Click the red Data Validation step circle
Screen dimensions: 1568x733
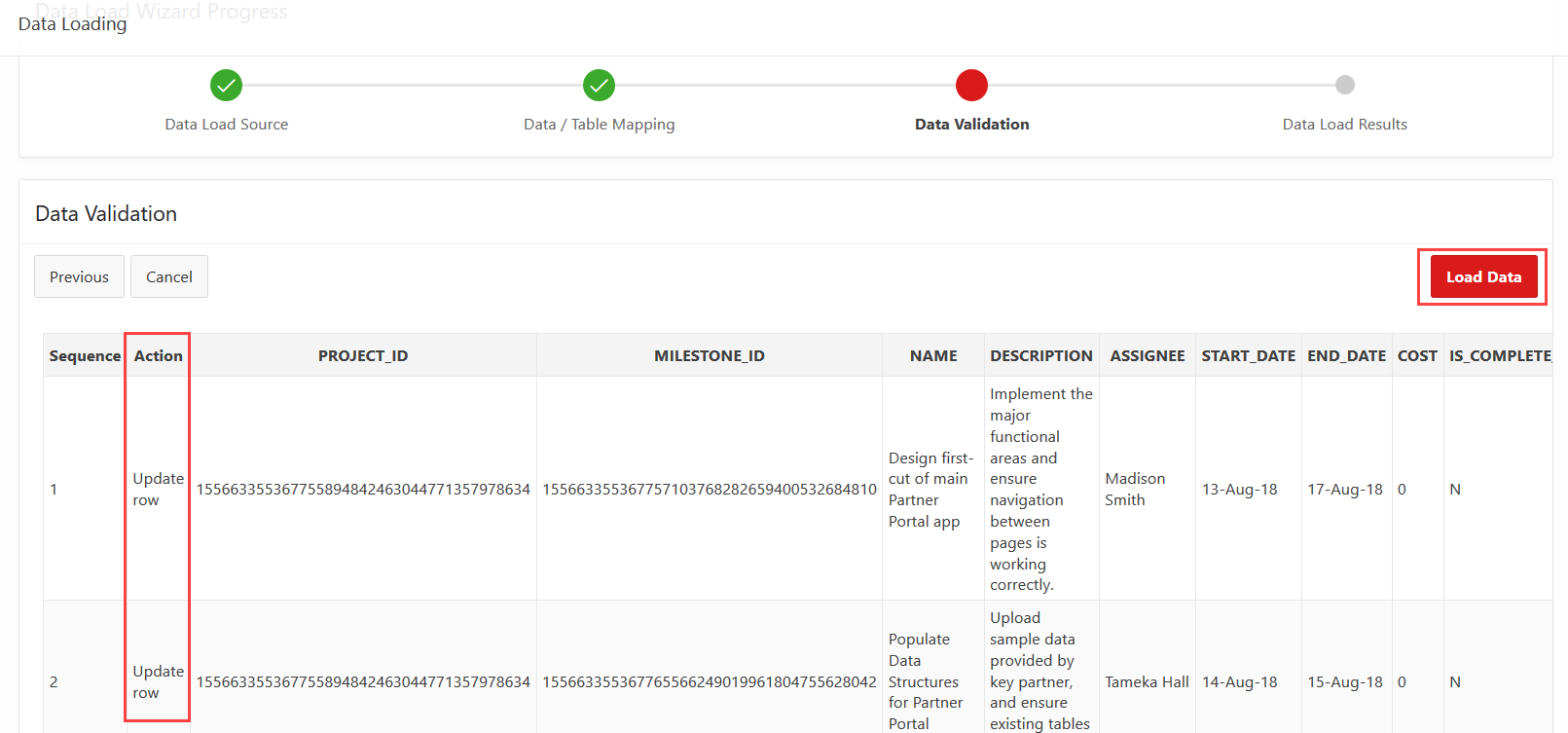pos(971,86)
